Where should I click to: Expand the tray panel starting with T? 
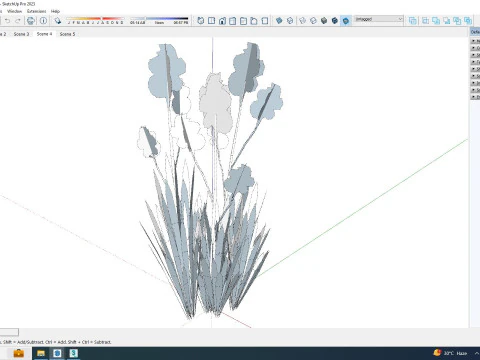click(475, 62)
